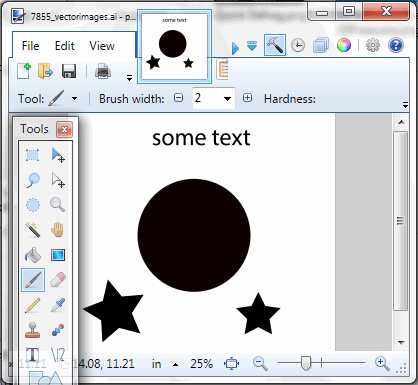Viewport: 418px width, 385px height.
Task: Click the vertical scrollbar down arrow
Action: [x=401, y=342]
